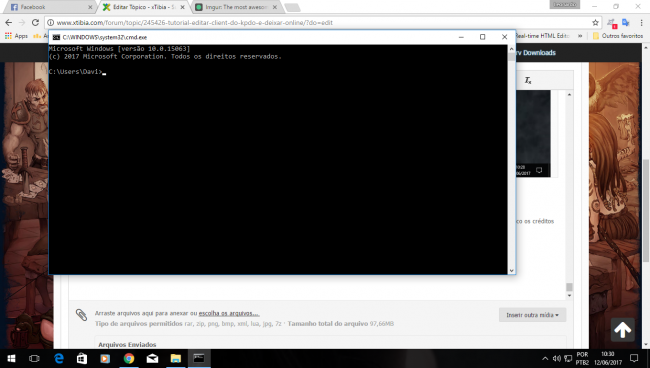Click the back-to-top arrow button

622,330
